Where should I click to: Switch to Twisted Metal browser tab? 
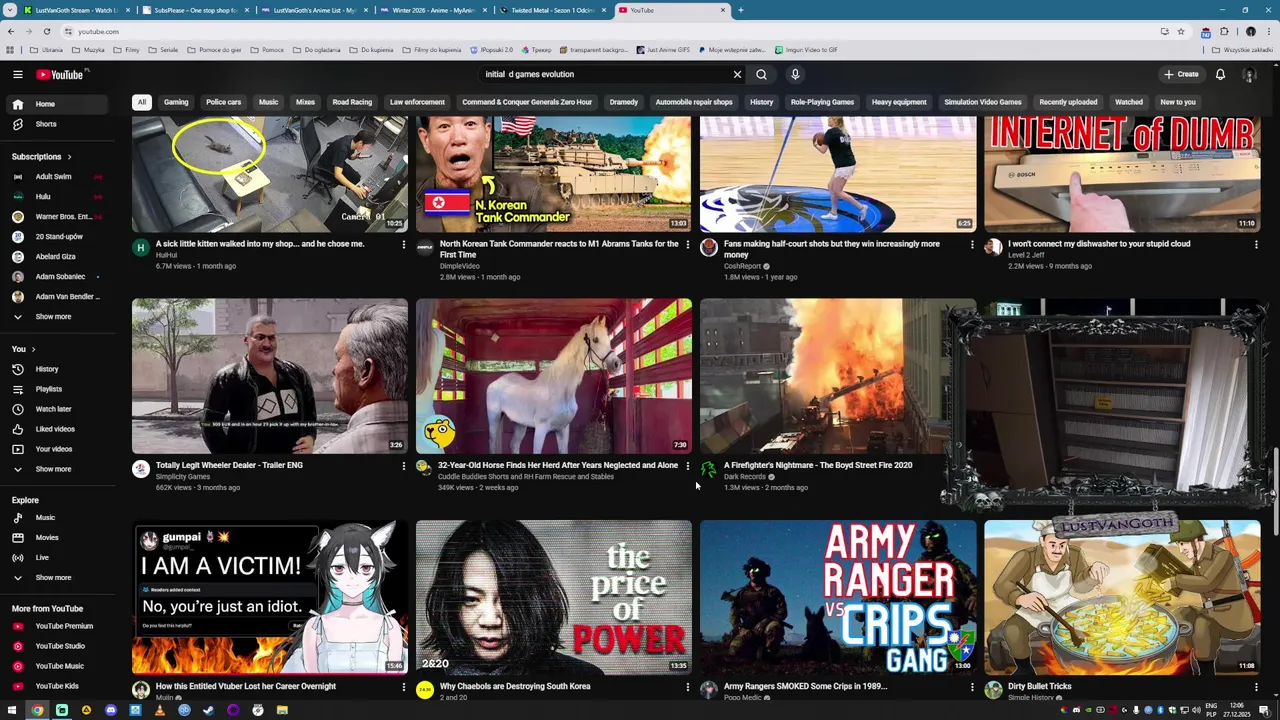click(x=551, y=10)
